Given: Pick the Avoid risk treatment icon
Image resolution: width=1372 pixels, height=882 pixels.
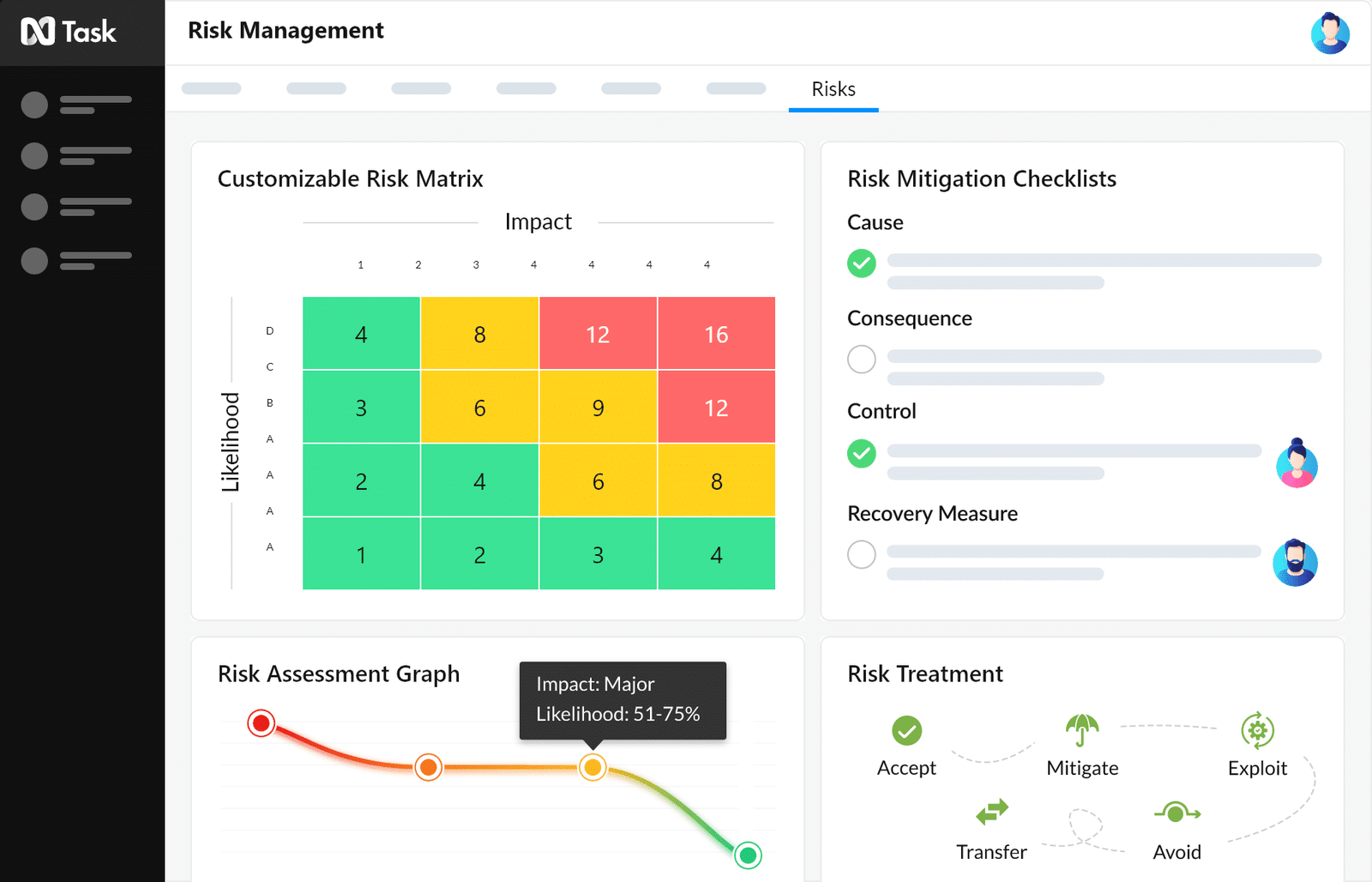Looking at the screenshot, I should click(1176, 812).
